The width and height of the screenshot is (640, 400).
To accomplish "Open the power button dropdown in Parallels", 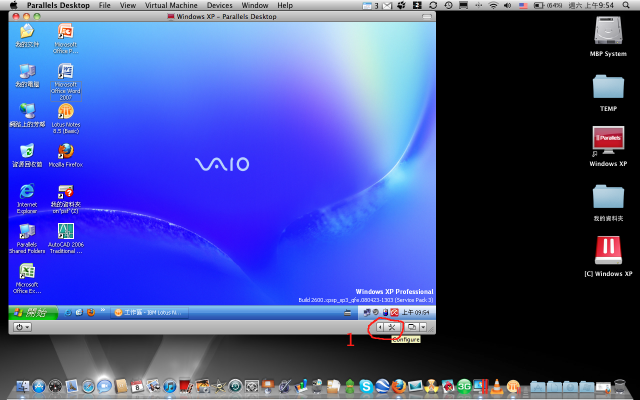I will tap(22, 327).
